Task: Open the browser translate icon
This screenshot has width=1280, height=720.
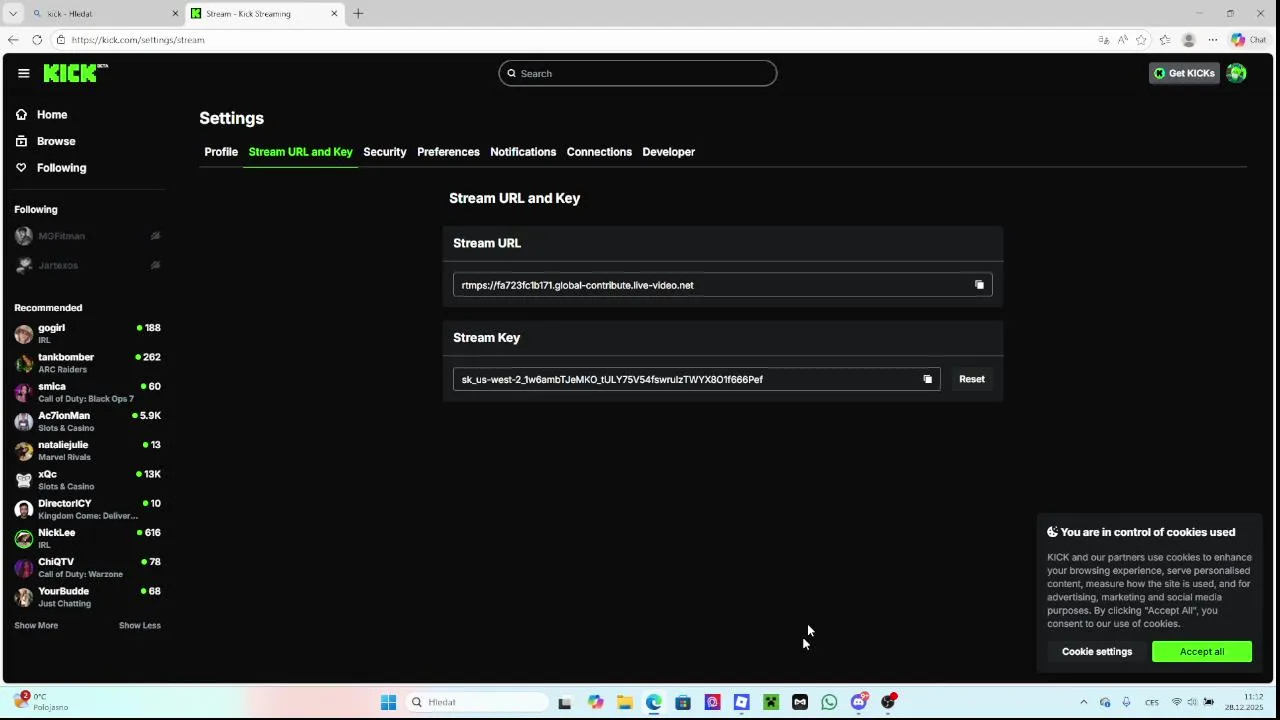Action: click(1104, 40)
